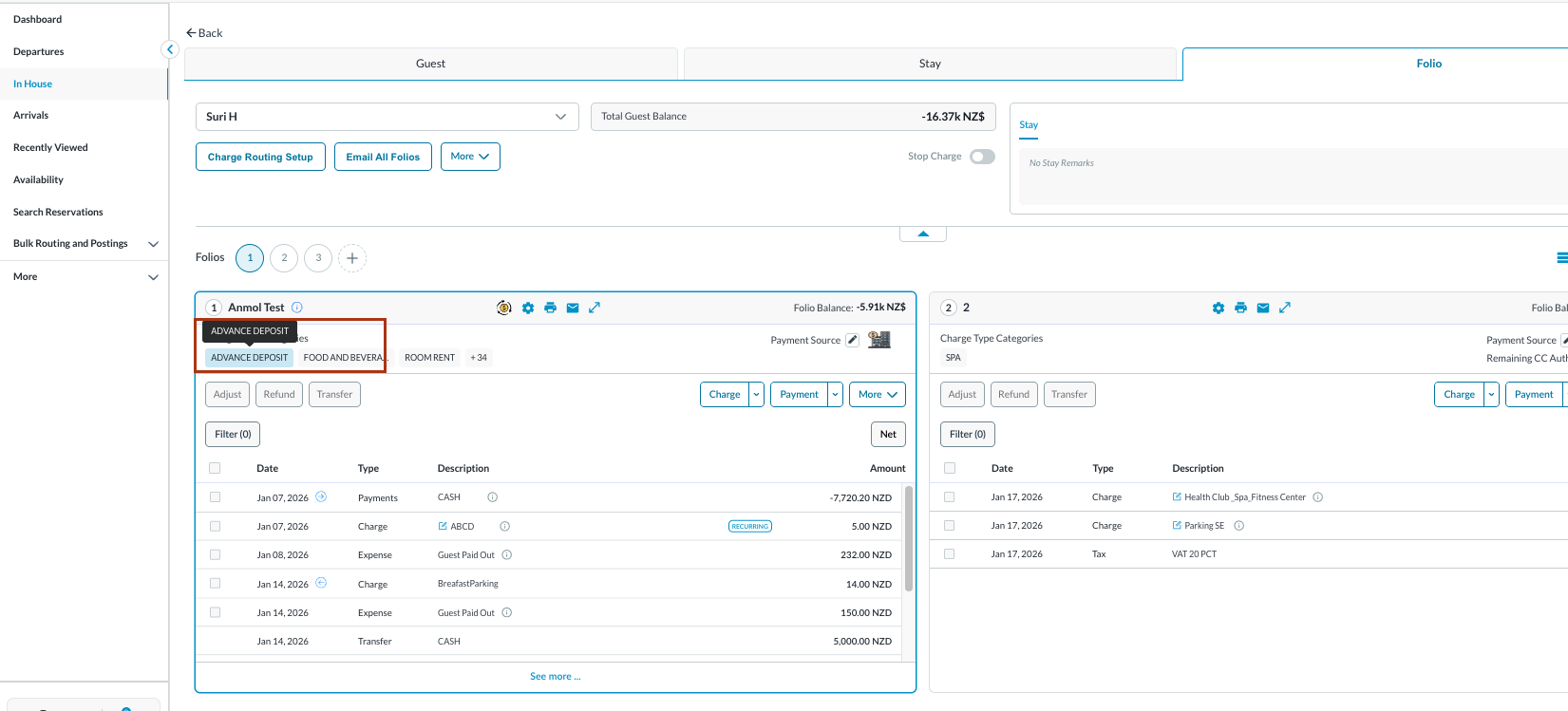The width and height of the screenshot is (1568, 711).
Task: Click the Charge Routing Setup button
Action: click(260, 157)
